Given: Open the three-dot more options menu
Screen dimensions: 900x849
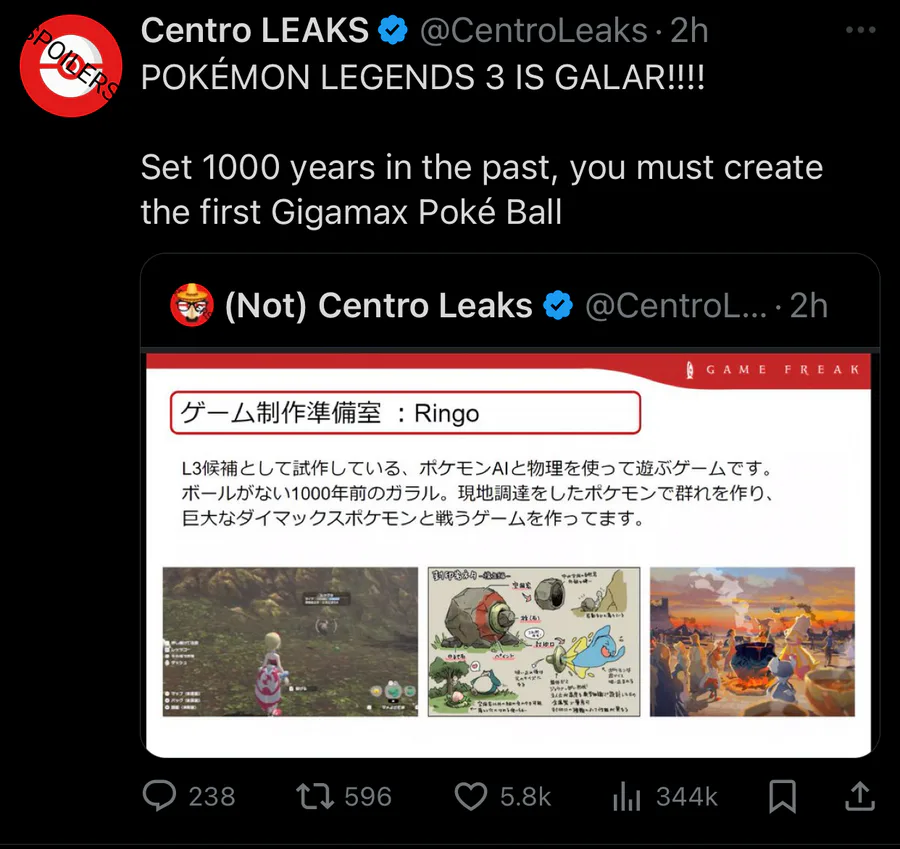Looking at the screenshot, I should [860, 31].
